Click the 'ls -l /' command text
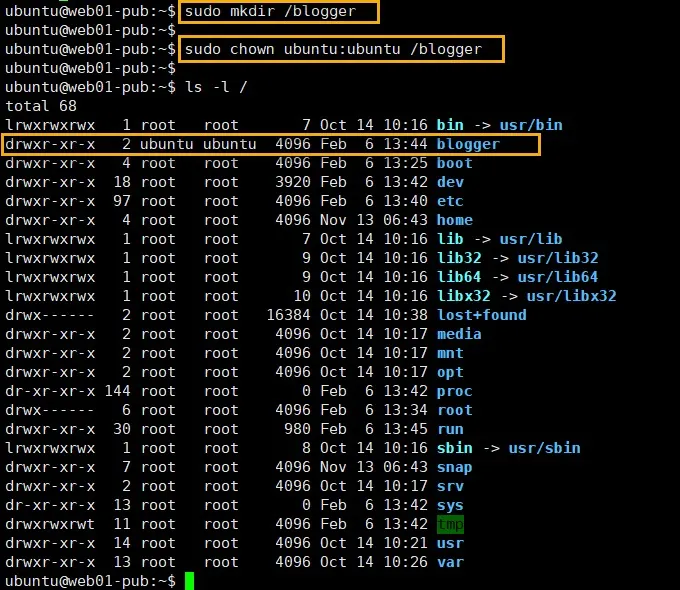 pyautogui.click(x=216, y=87)
